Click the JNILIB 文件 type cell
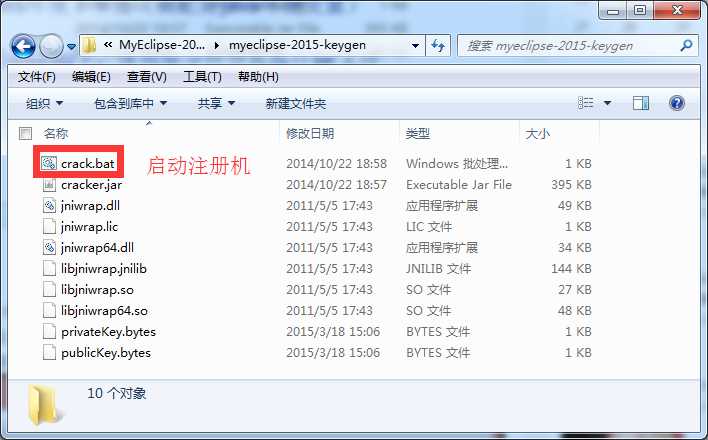 pos(438,269)
